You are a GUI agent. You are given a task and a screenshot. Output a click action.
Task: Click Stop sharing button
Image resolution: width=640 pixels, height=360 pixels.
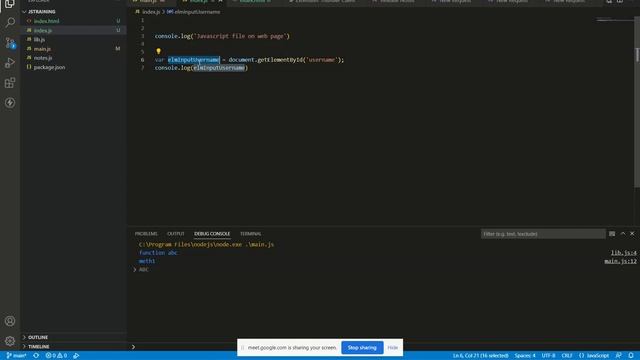click(362, 348)
